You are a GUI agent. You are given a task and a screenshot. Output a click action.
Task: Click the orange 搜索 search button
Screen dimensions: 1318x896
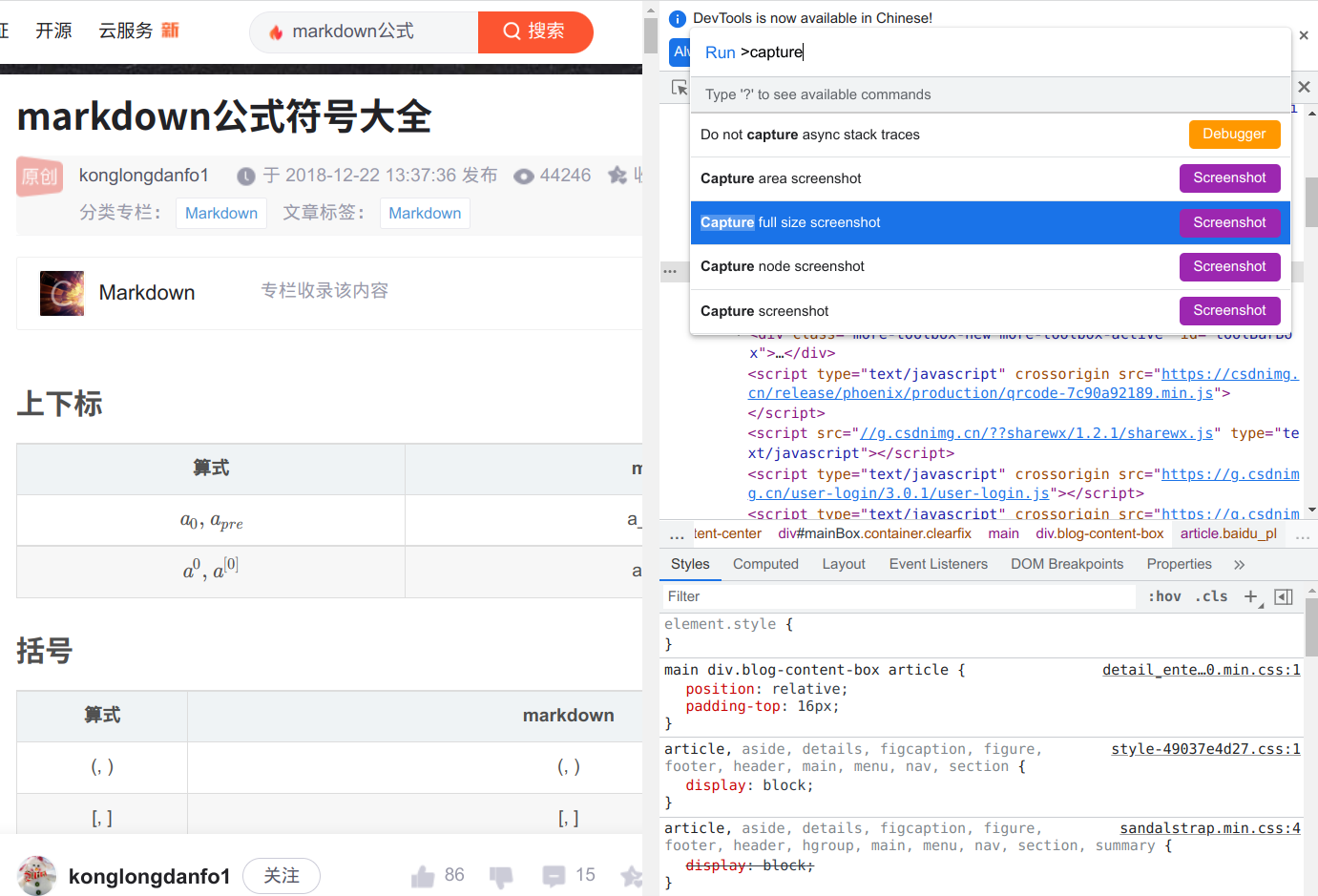click(534, 31)
